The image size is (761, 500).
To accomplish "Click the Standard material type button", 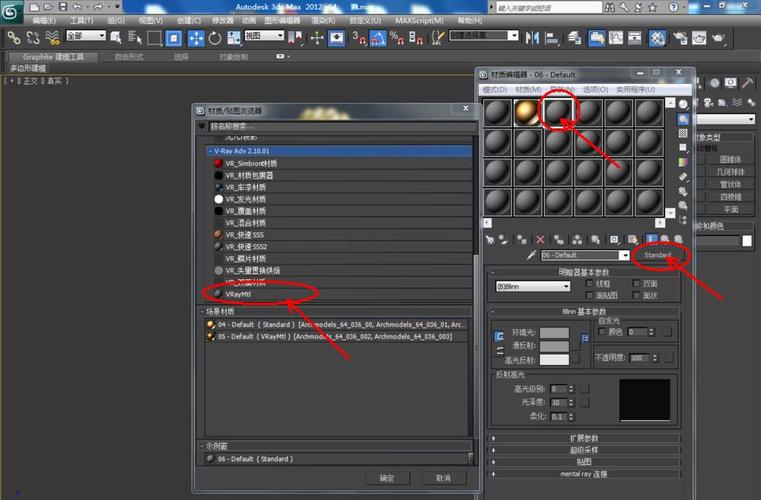I will pyautogui.click(x=658, y=255).
